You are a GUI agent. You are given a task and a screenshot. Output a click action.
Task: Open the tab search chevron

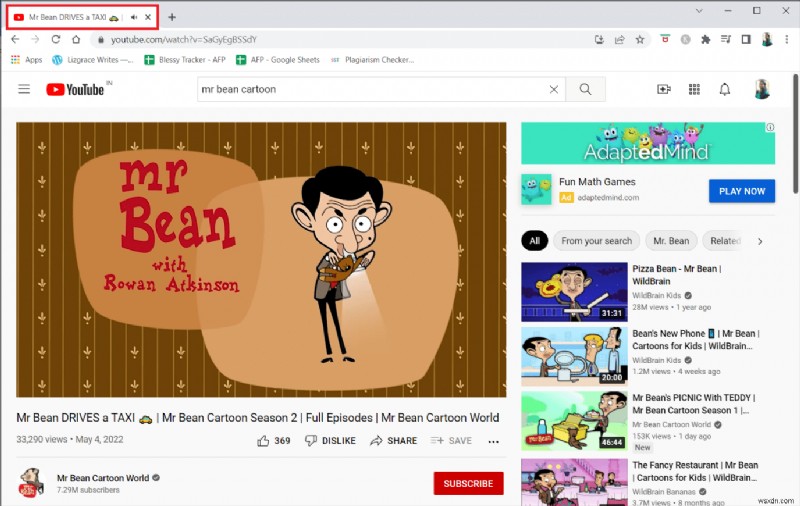tap(699, 11)
